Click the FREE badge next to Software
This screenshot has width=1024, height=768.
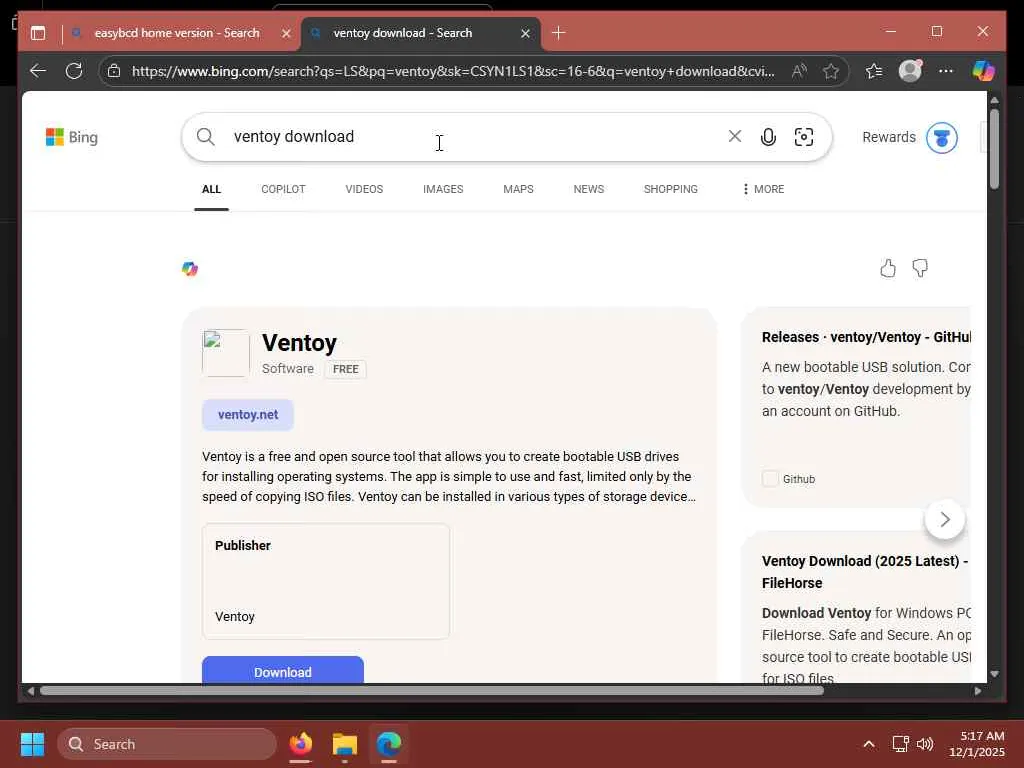[x=345, y=369]
